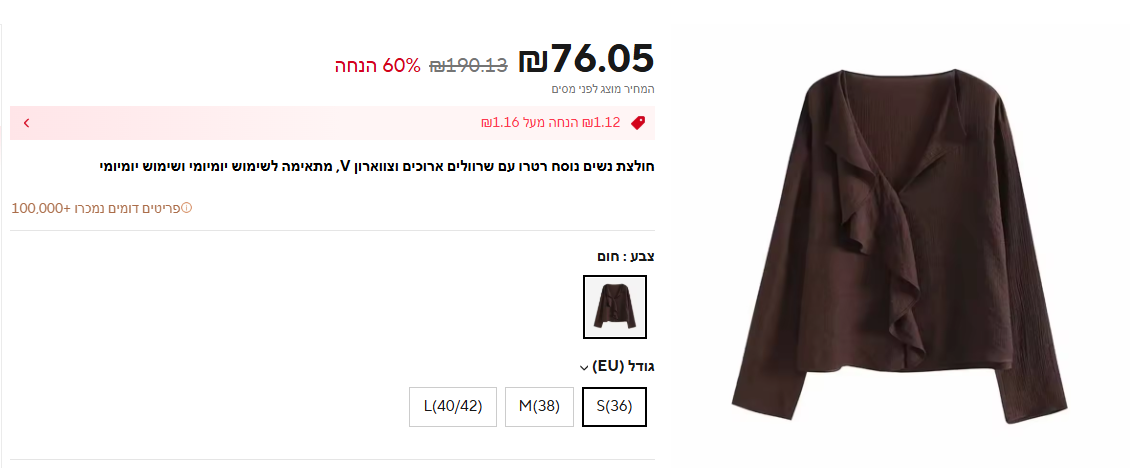Click the 76.05 current price
1137x468 pixels.
coord(602,59)
